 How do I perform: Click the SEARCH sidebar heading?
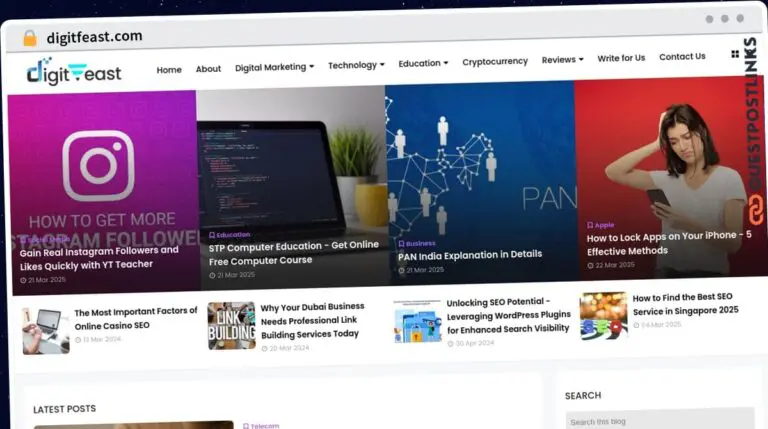583,396
